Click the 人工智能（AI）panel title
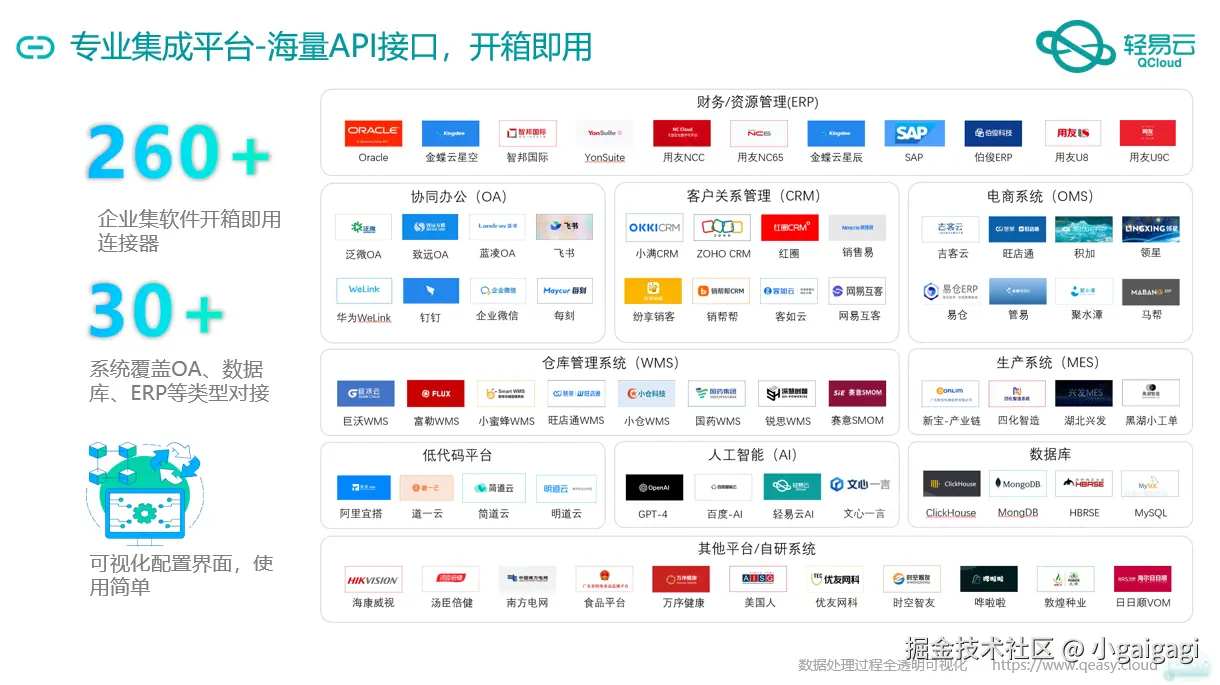 [754, 455]
